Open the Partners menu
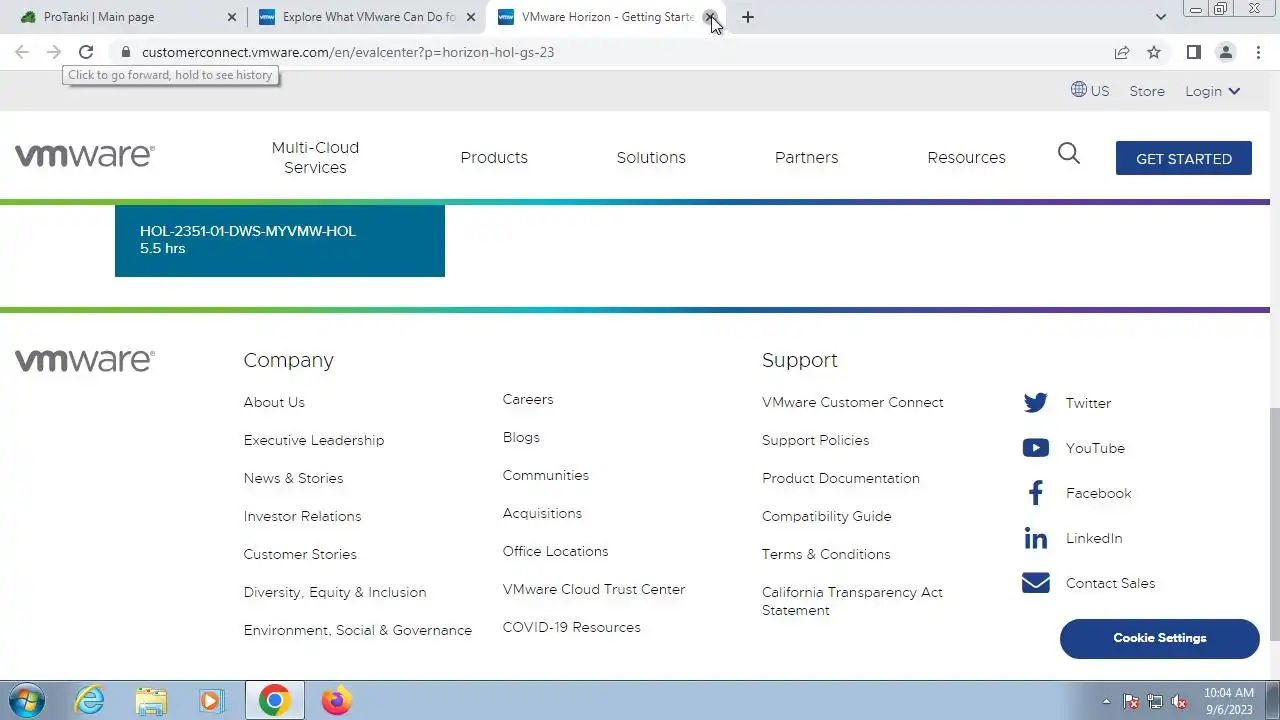Image resolution: width=1280 pixels, height=720 pixels. (806, 157)
